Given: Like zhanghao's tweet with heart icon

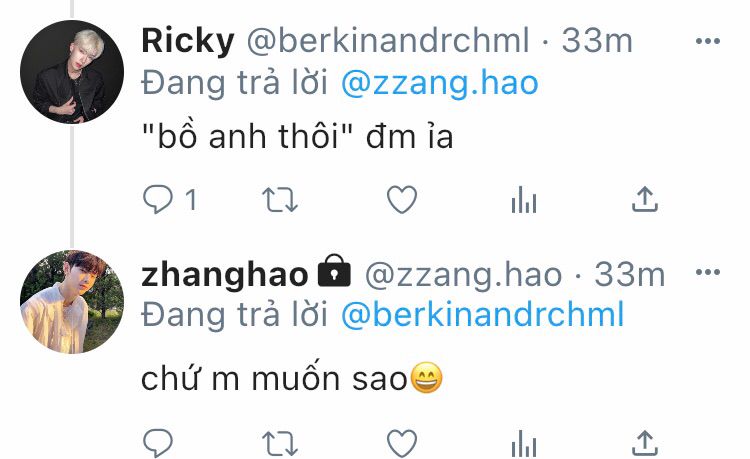Looking at the screenshot, I should 402,443.
